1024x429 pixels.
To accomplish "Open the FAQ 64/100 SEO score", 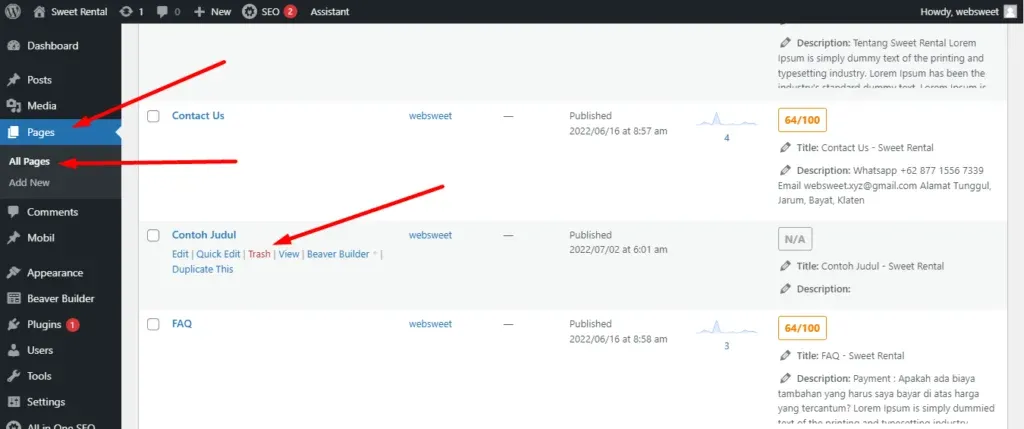I will [803, 328].
